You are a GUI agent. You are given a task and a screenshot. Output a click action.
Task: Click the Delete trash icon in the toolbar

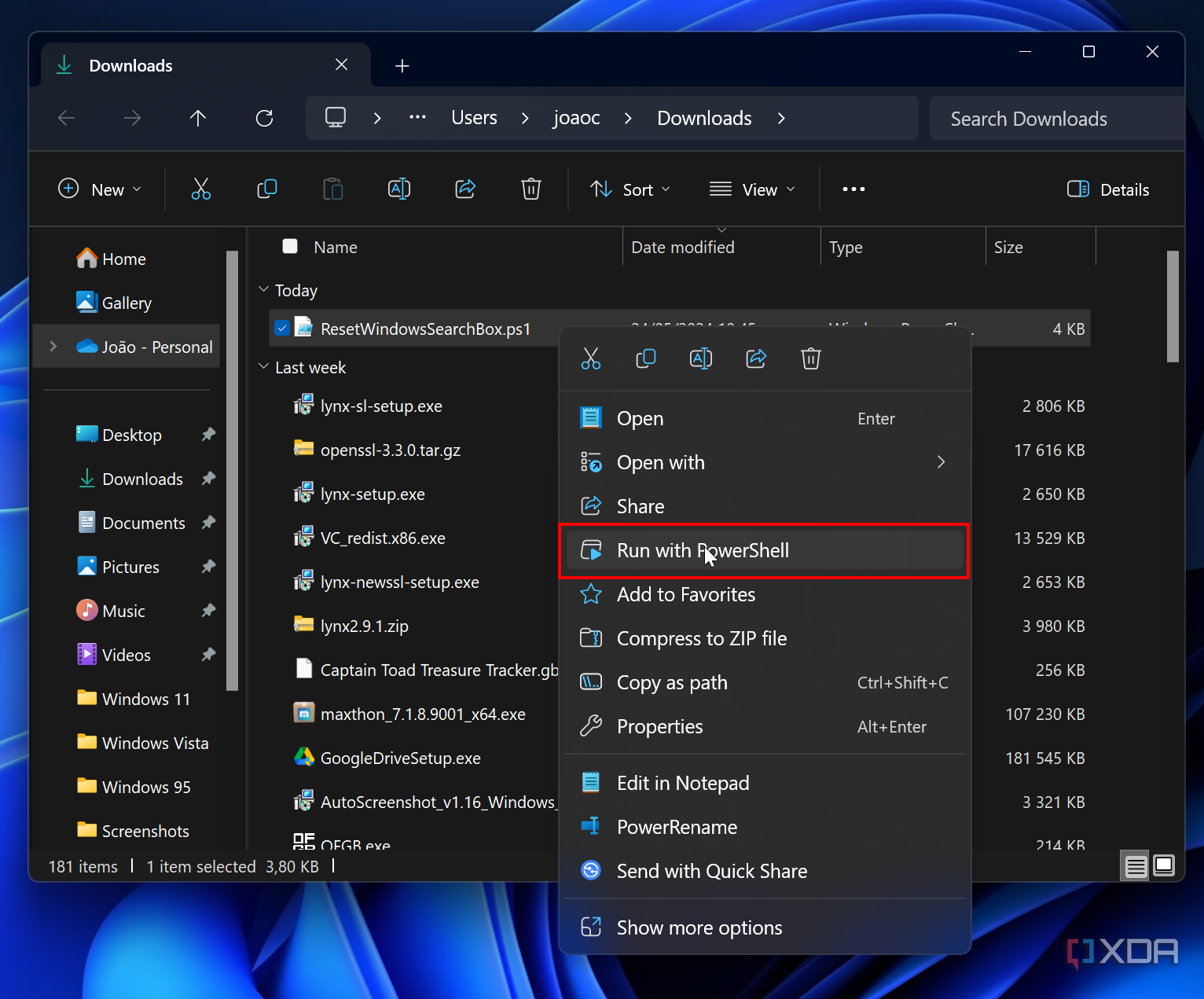(x=531, y=189)
